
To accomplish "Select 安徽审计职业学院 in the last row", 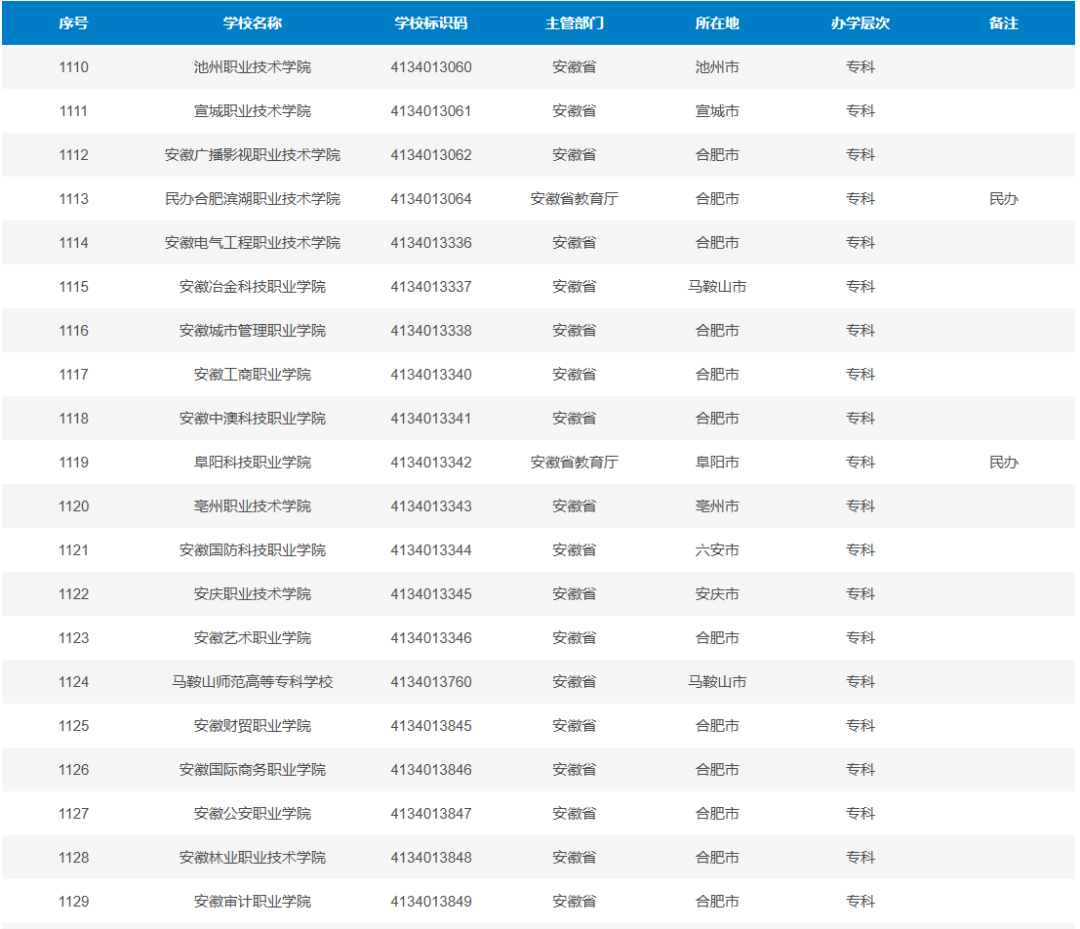I will point(252,901).
